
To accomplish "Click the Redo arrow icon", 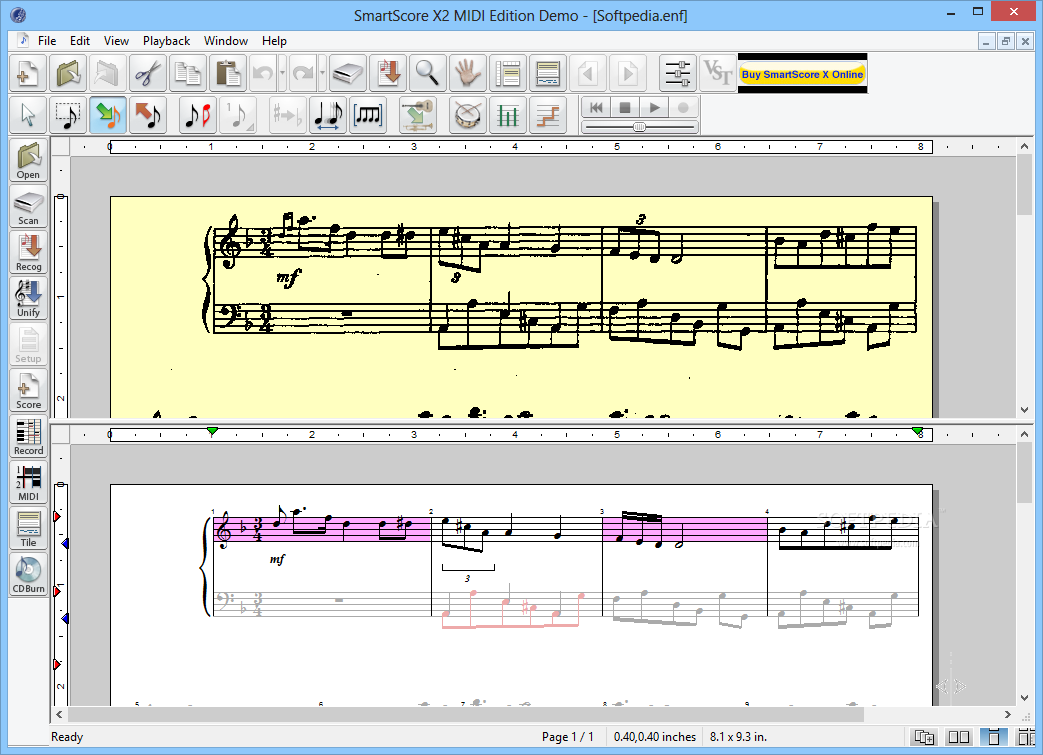I will [x=303, y=73].
